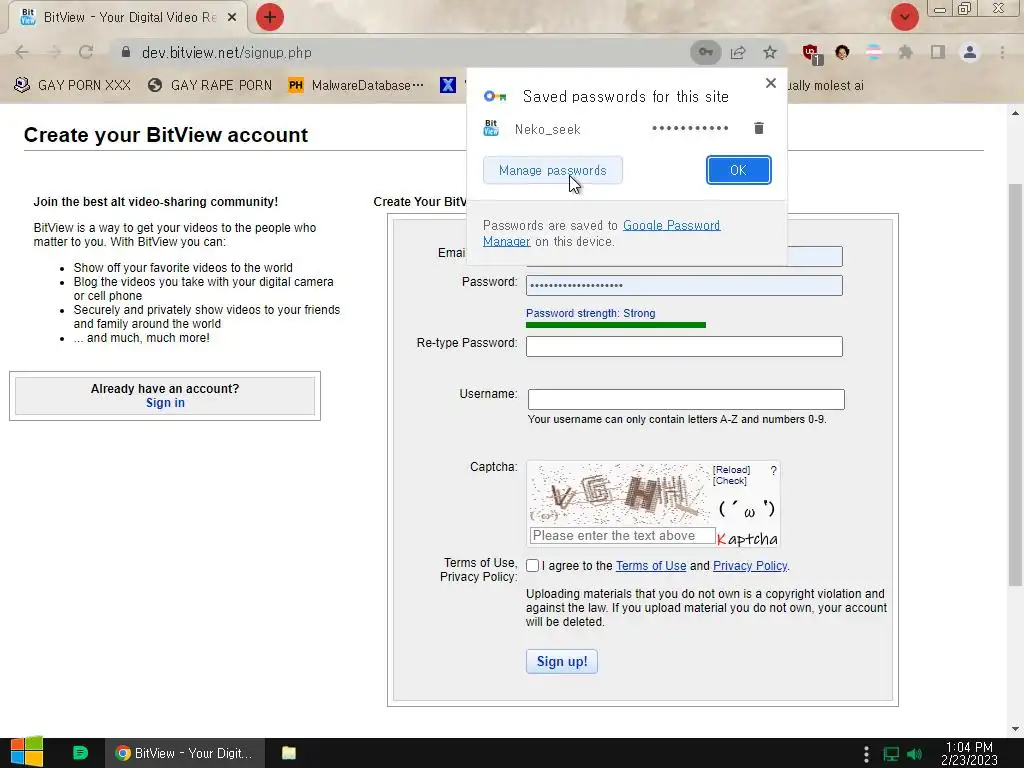Viewport: 1024px width, 768px height.
Task: View site lock info icon
Action: tap(126, 52)
